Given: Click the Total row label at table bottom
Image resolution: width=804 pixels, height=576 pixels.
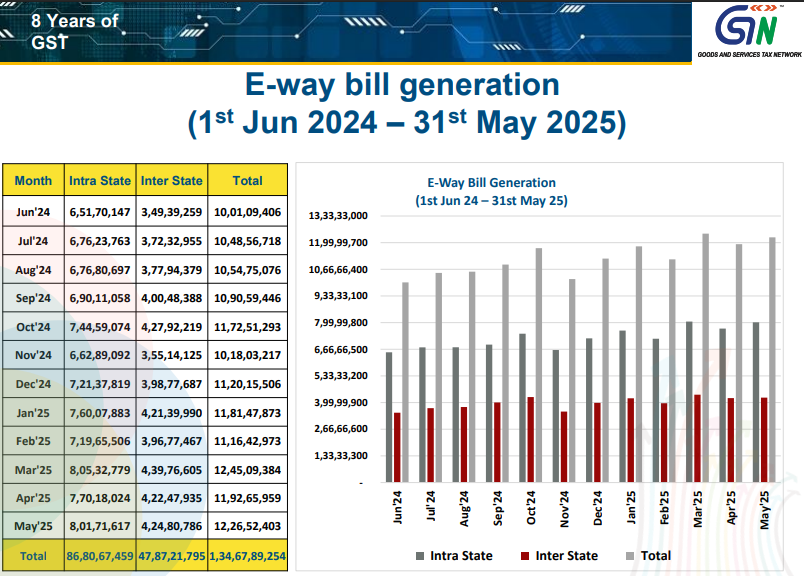Looking at the screenshot, I should click(x=33, y=556).
